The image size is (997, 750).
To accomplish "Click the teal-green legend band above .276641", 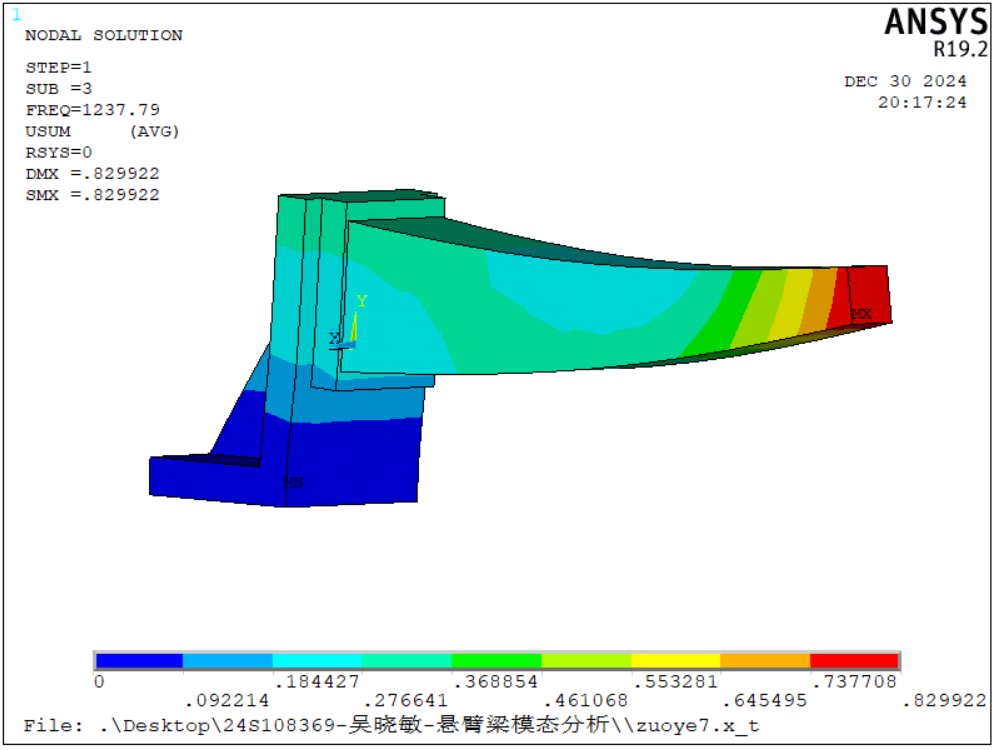I will coord(407,662).
